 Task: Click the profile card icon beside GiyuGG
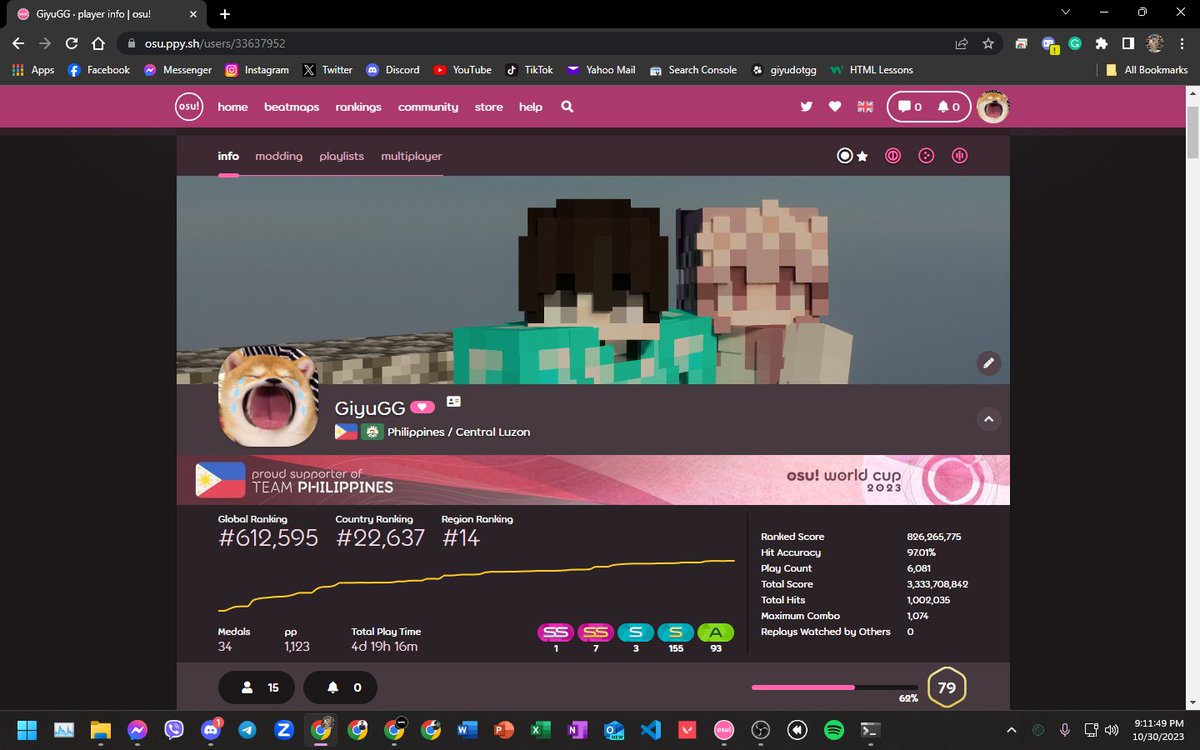(x=453, y=401)
